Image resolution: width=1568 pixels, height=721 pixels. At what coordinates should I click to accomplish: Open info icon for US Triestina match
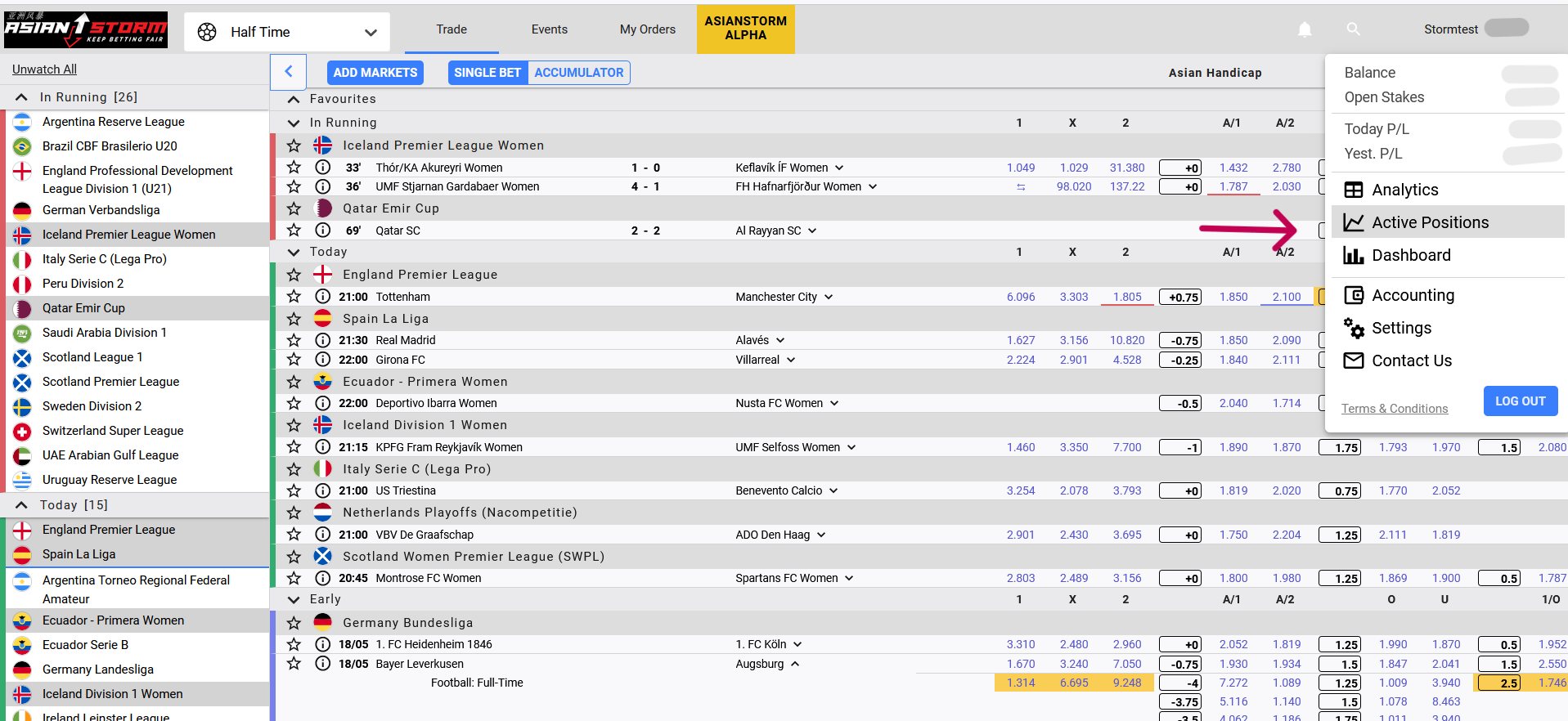coord(323,490)
